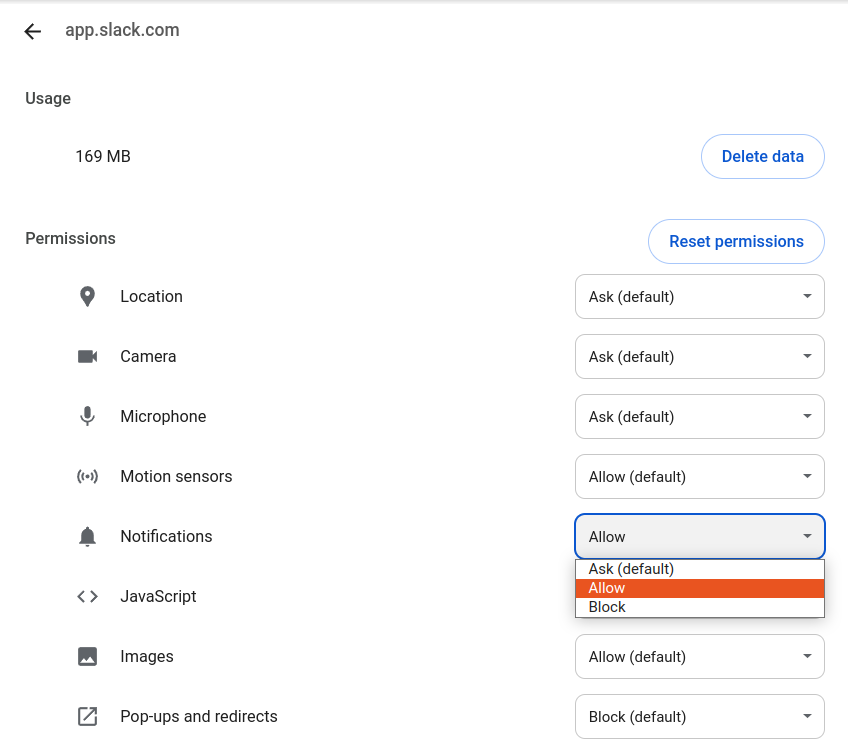Open the Location permission dropdown
Viewport: 848px width, 750px height.
tap(699, 296)
